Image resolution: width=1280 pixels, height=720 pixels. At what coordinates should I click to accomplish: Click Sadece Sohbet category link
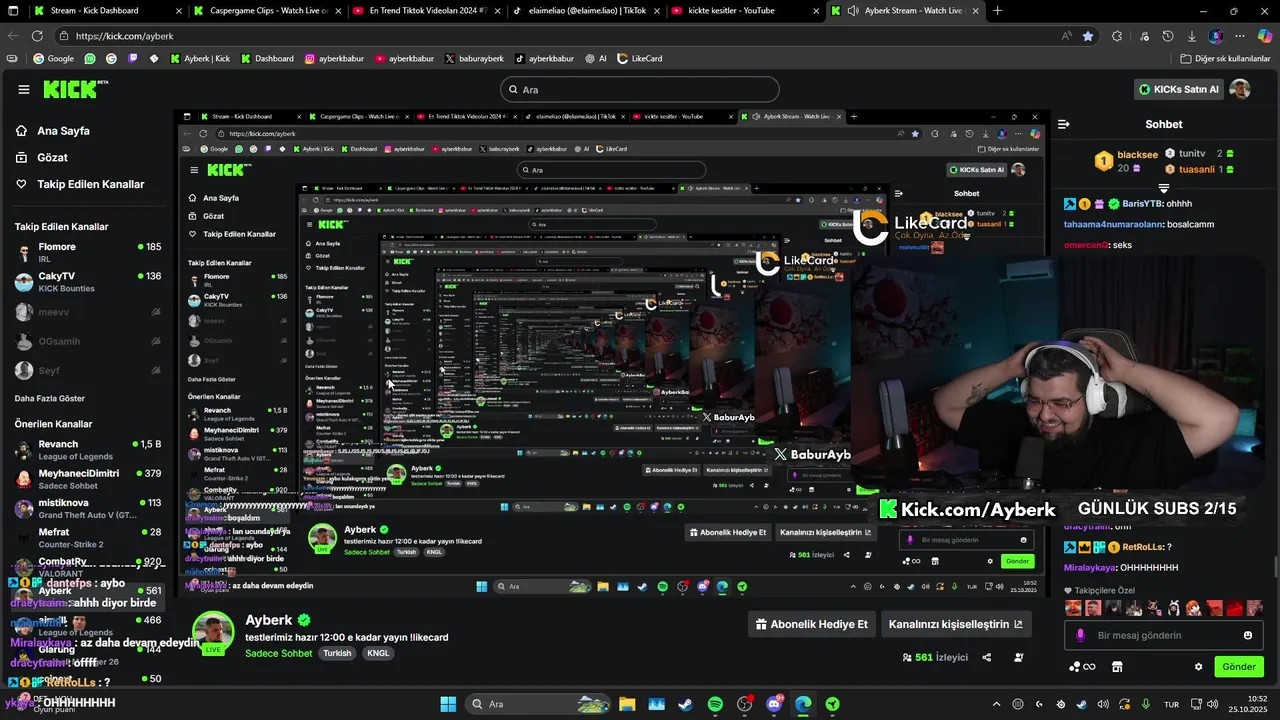279,653
